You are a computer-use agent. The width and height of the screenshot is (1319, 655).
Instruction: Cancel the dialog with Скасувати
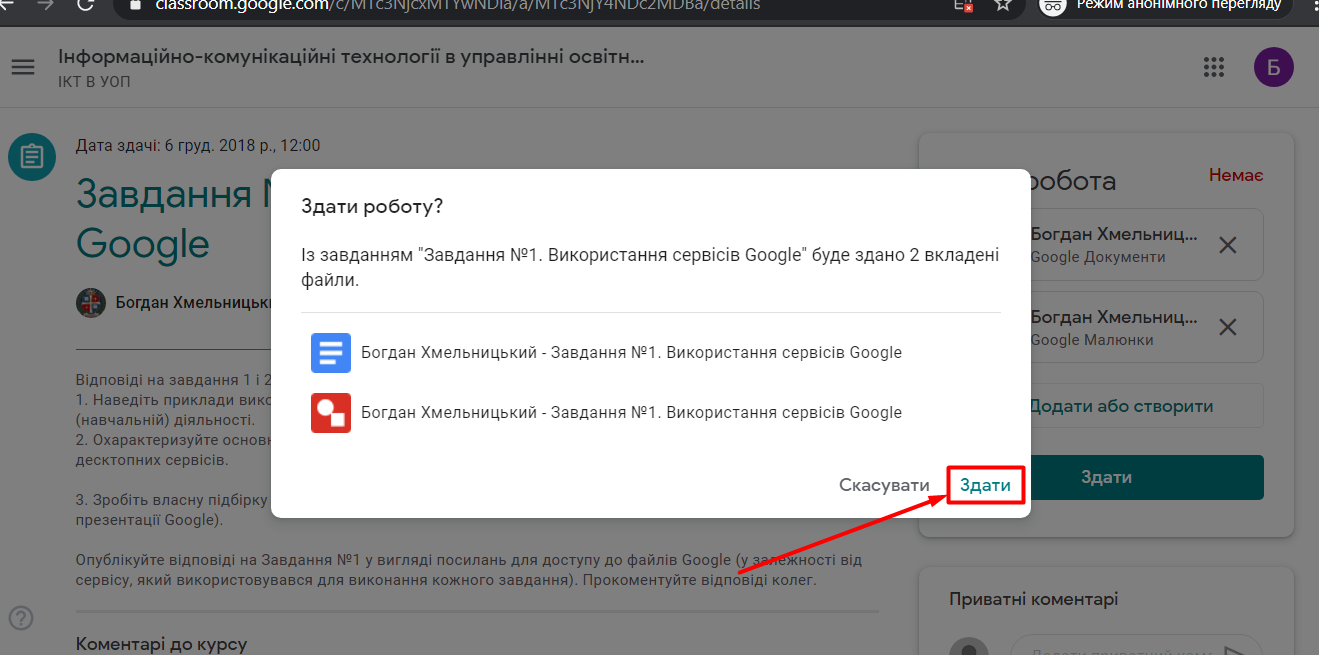(884, 485)
